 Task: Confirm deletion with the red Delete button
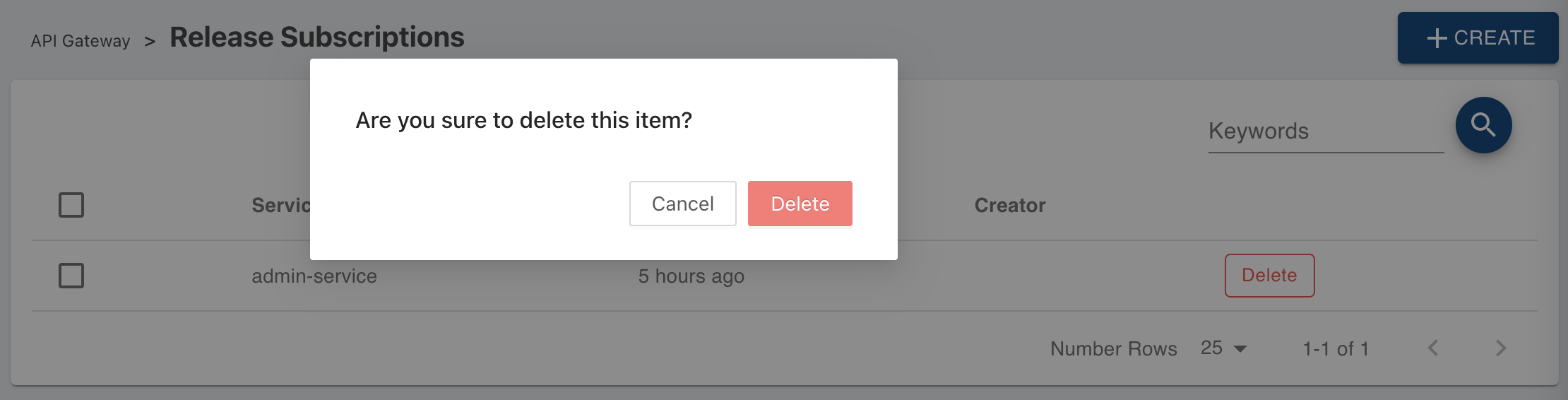800,204
